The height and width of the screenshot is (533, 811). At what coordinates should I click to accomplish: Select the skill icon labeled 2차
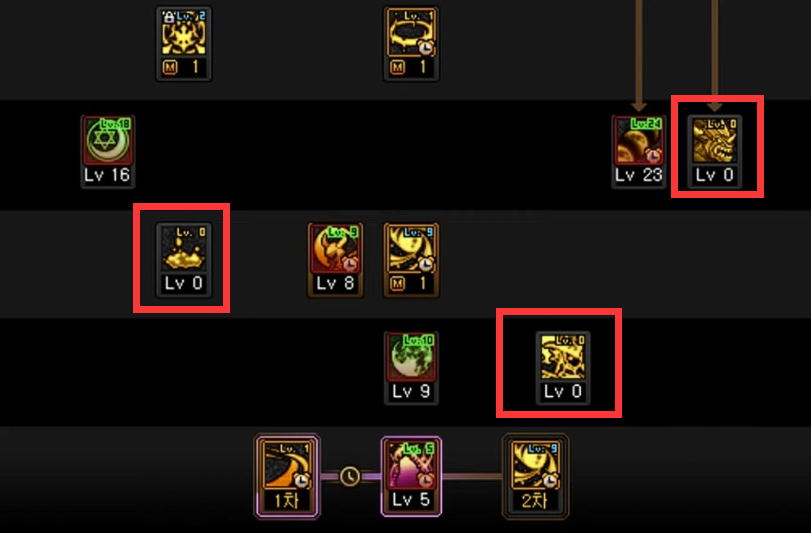click(535, 465)
